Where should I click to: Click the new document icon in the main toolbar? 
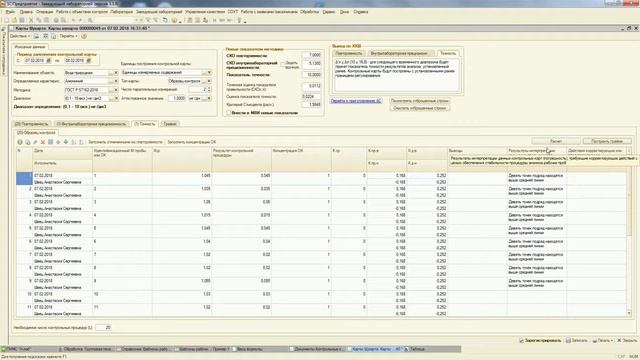click(x=6, y=20)
